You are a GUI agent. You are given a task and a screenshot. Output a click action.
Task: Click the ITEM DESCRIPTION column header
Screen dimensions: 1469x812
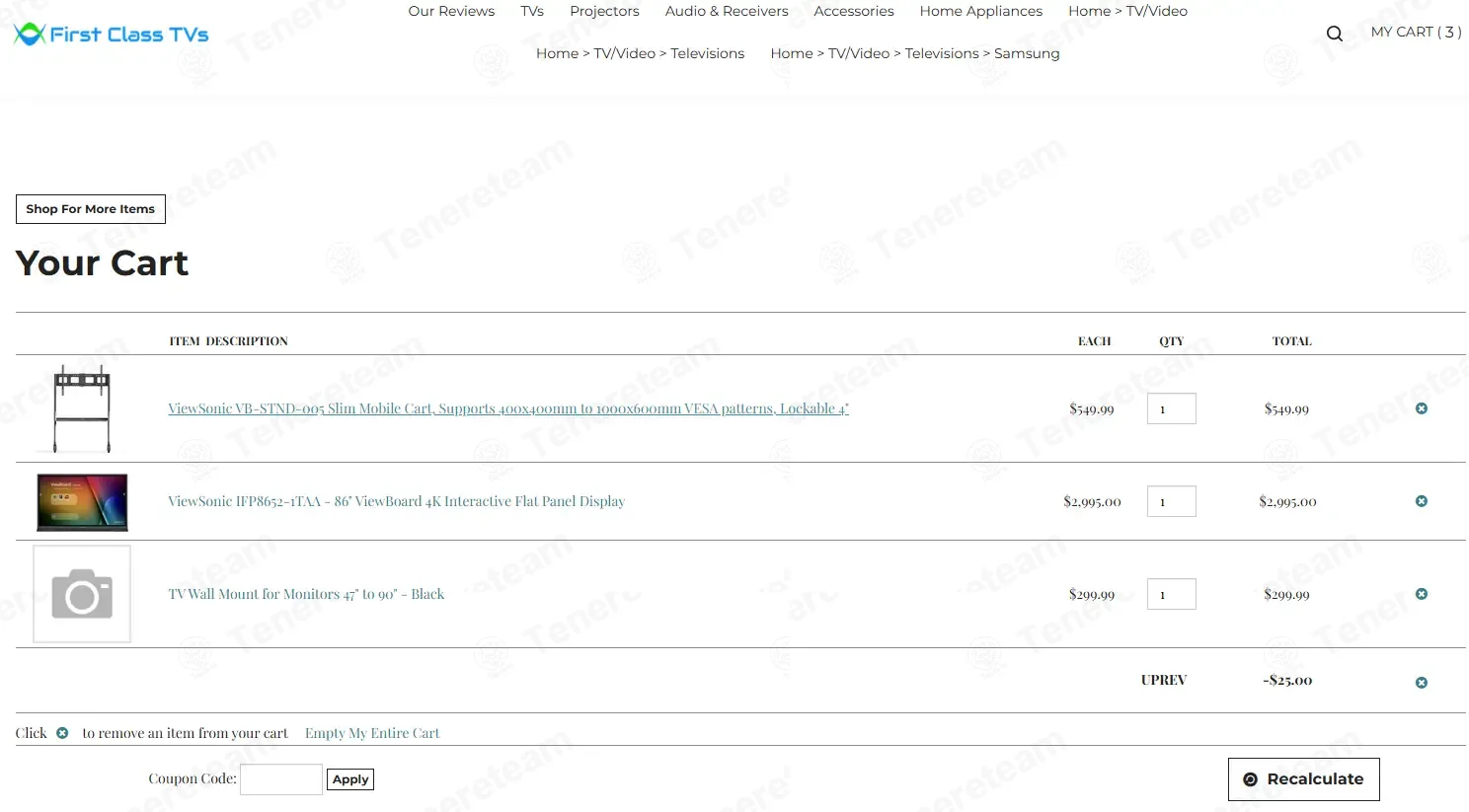tap(228, 341)
